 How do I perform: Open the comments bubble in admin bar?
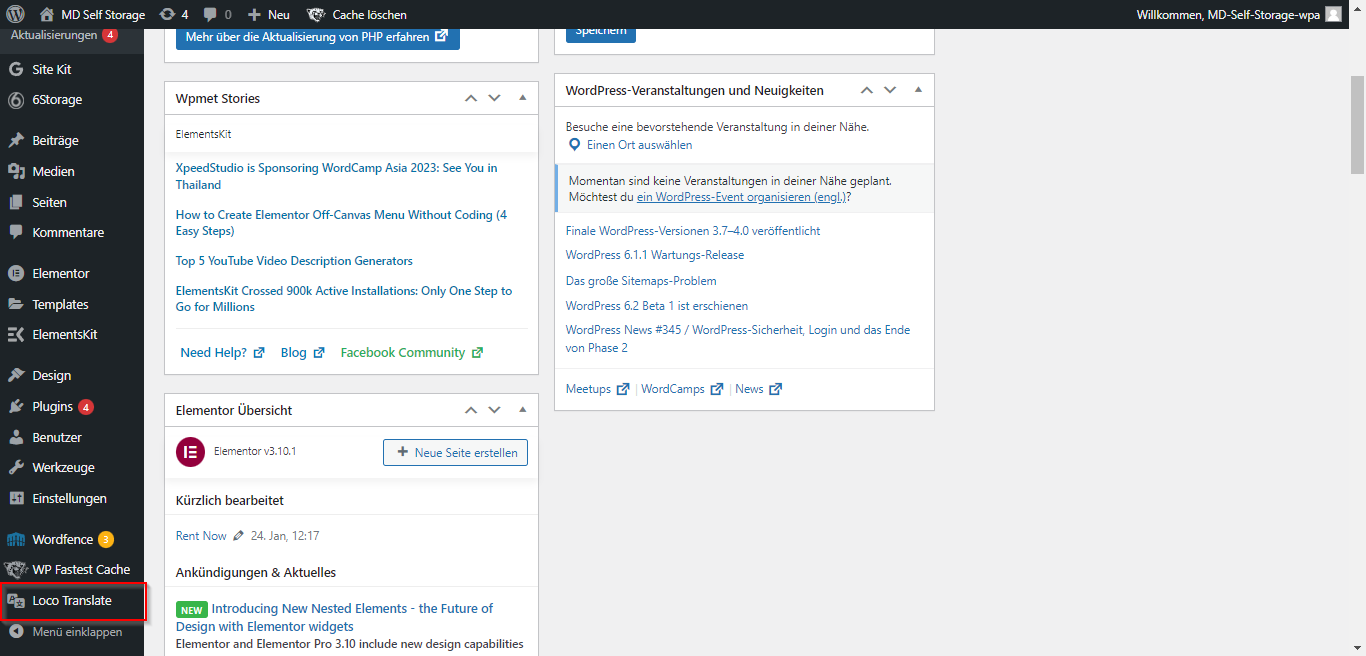[x=216, y=14]
